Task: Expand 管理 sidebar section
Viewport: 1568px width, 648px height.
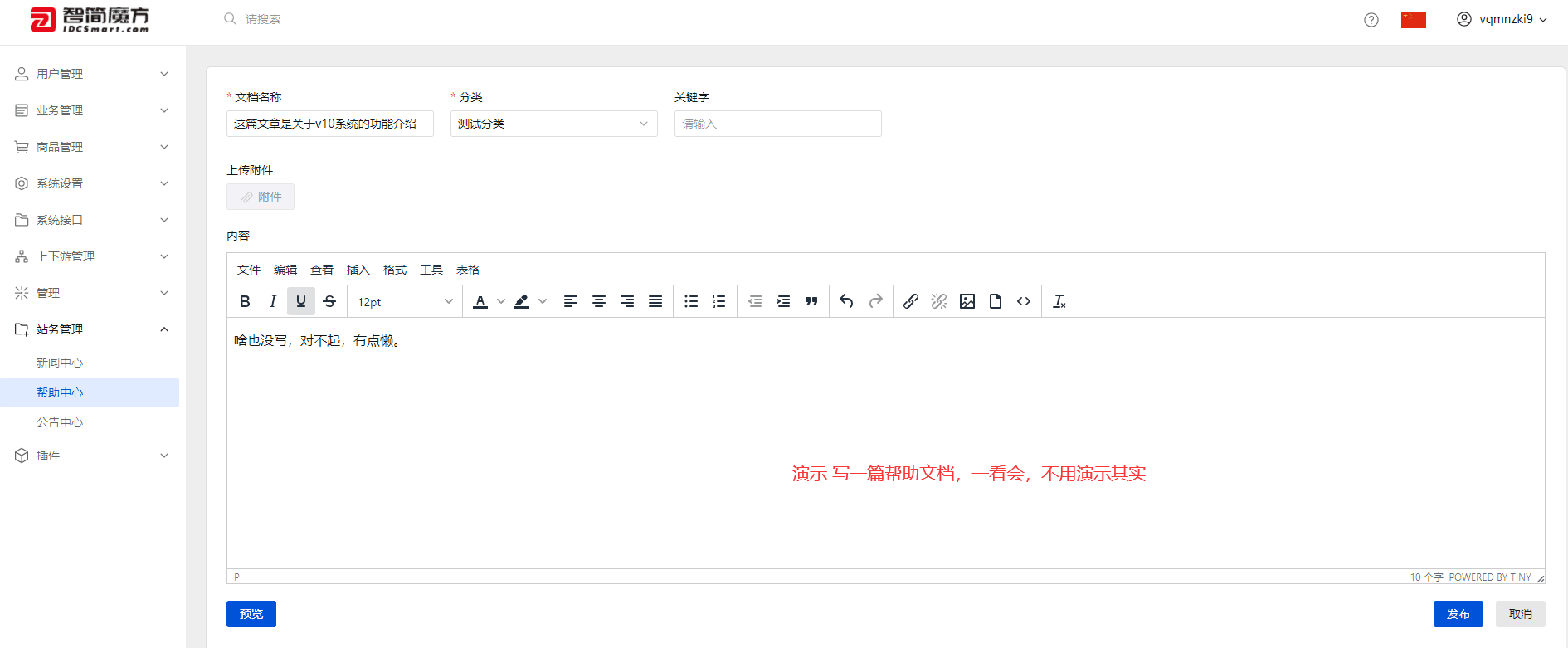Action: point(90,293)
